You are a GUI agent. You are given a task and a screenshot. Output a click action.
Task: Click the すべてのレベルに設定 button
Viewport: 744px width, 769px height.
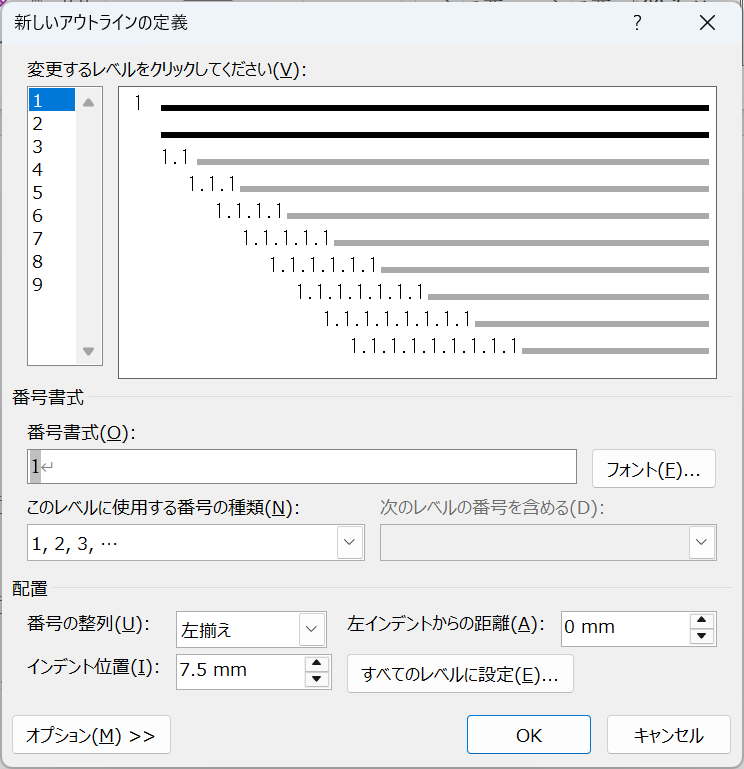point(460,674)
